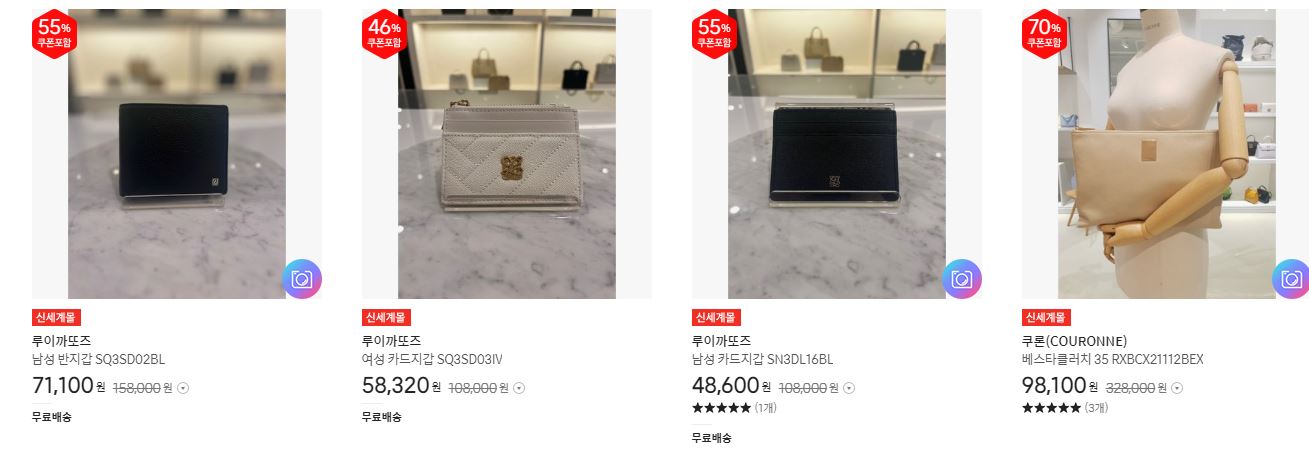Image resolution: width=1309 pixels, height=452 pixels.
Task: Click the 55% coupon badge on bifold wallet
Action: pyautogui.click(x=55, y=34)
